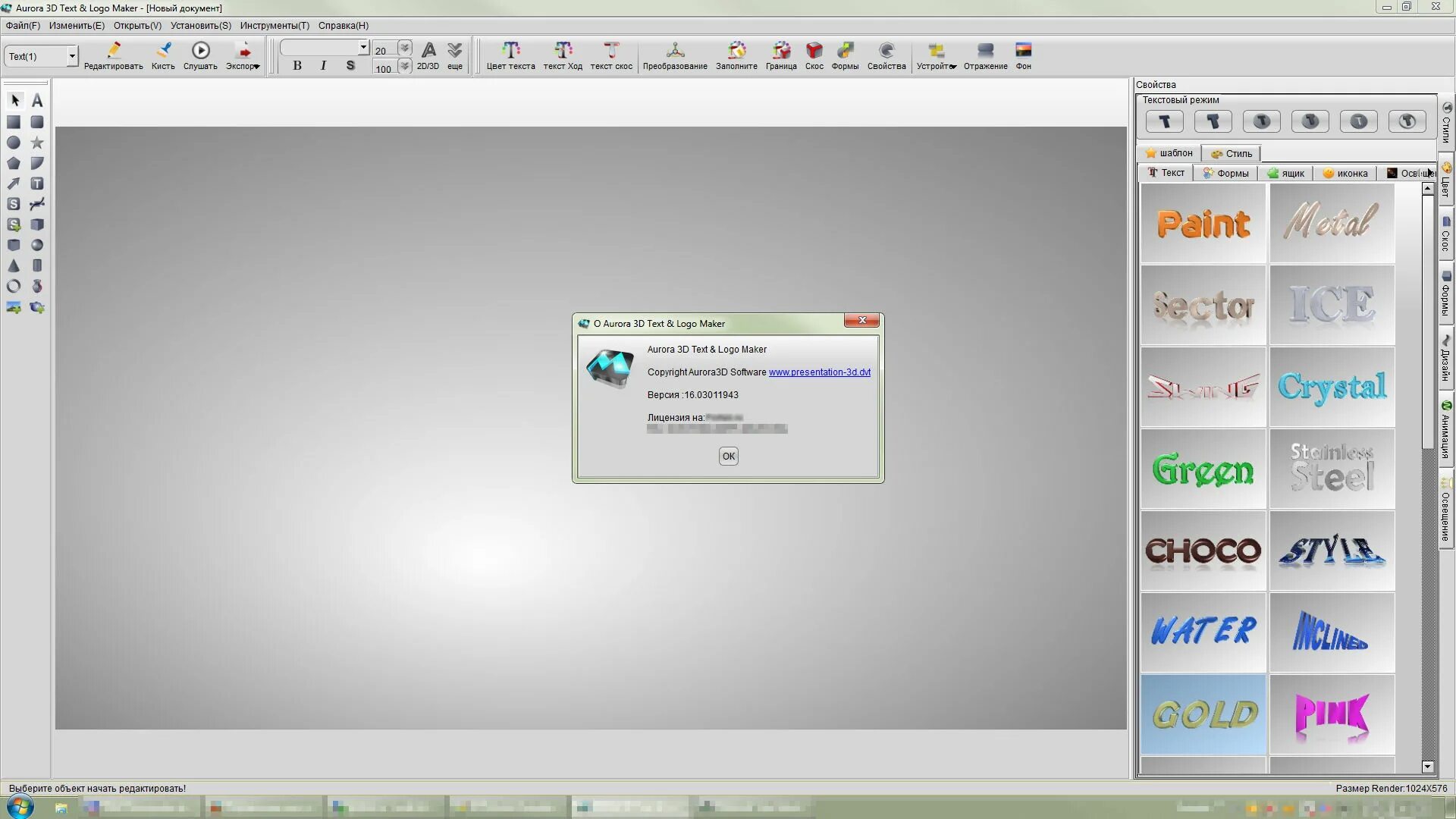Open the Инструменты(T) menu
The image size is (1456, 819).
tap(275, 25)
